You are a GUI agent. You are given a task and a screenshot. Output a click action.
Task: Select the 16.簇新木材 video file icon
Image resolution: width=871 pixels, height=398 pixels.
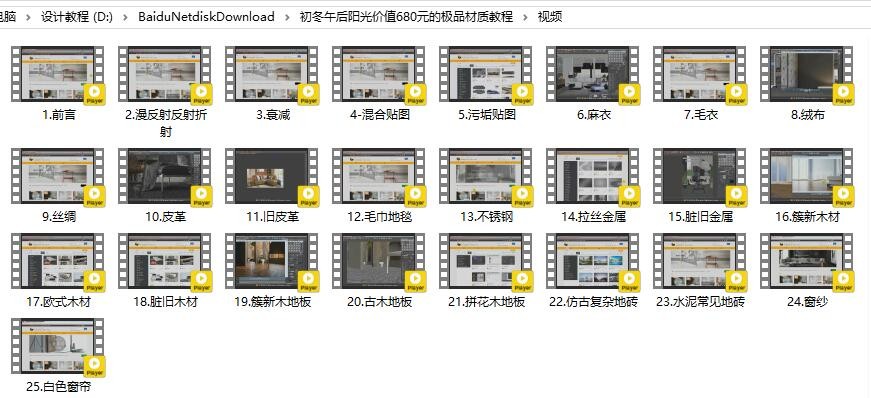807,176
